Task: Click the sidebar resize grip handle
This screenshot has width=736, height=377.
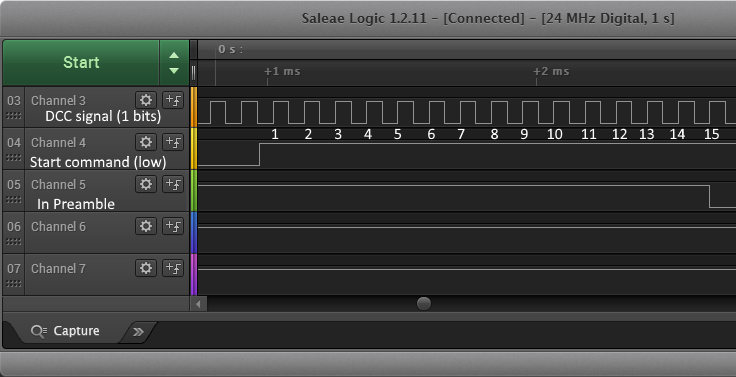Action: coord(193,74)
